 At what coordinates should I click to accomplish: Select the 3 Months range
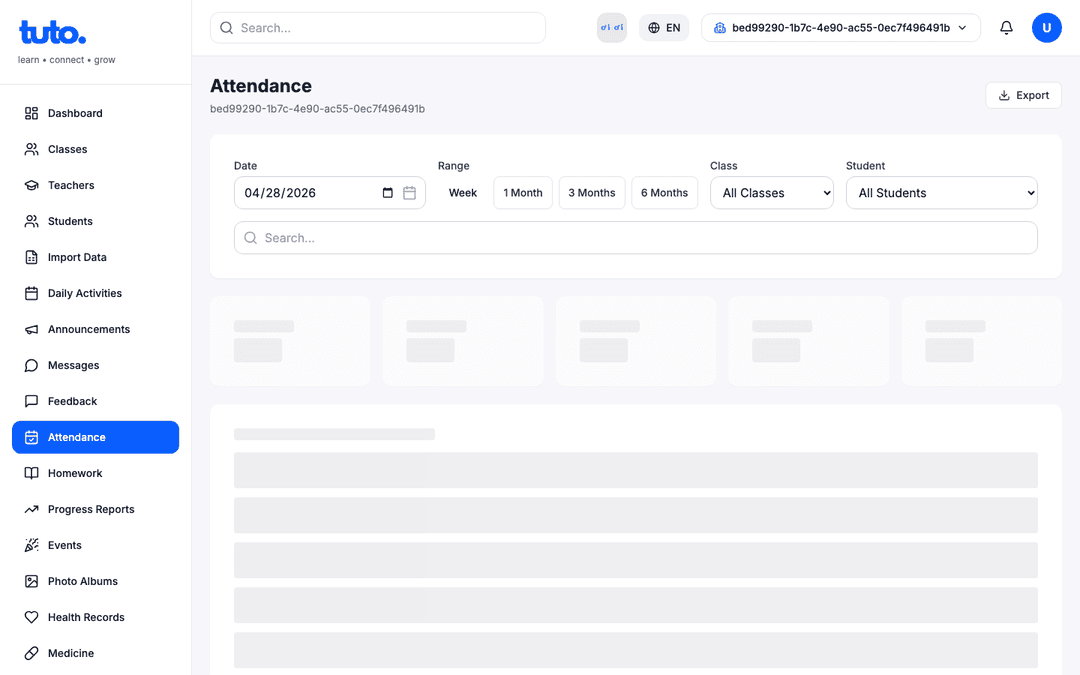coord(592,193)
